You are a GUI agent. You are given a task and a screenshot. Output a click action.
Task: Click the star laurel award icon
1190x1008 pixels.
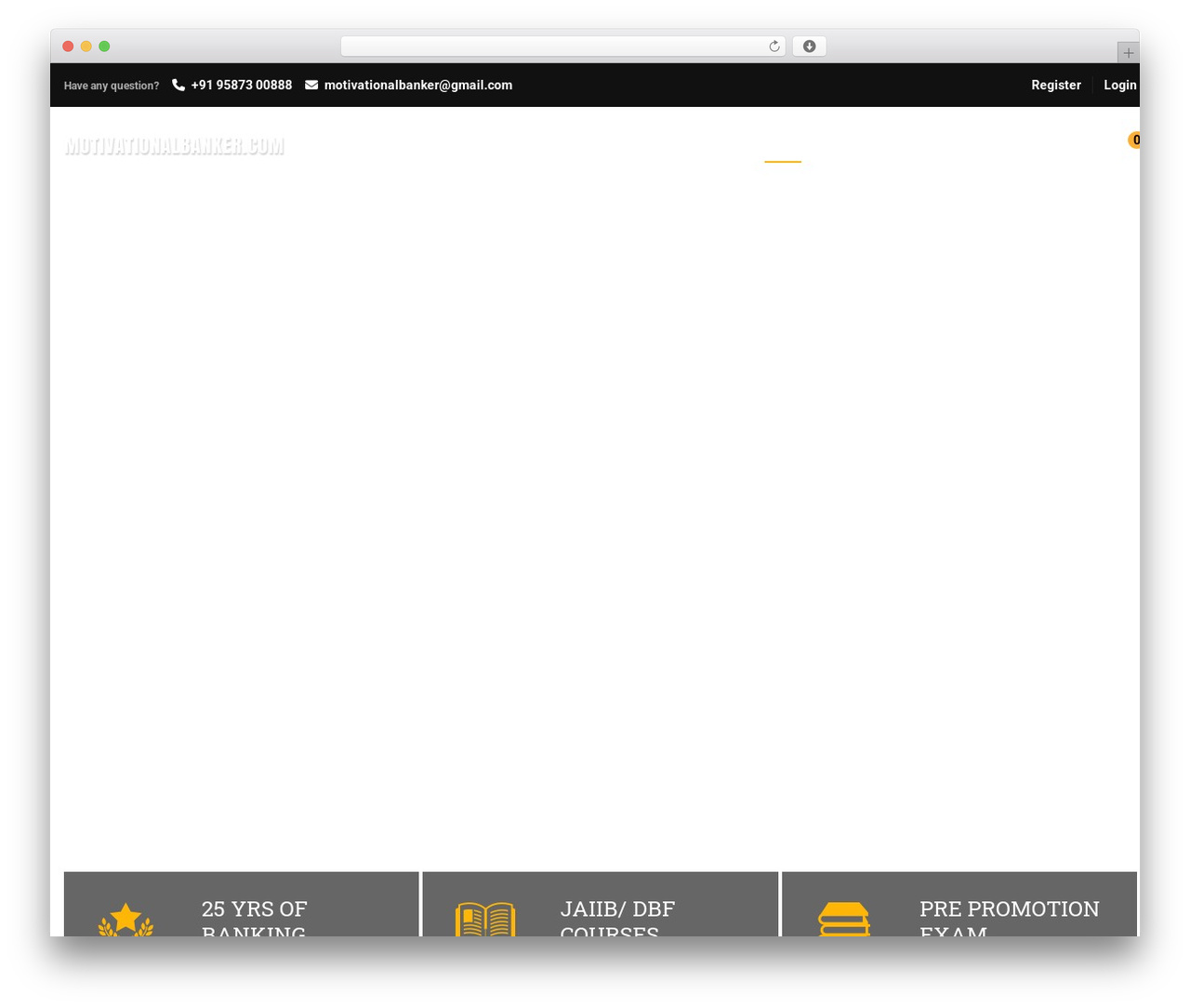(x=126, y=919)
